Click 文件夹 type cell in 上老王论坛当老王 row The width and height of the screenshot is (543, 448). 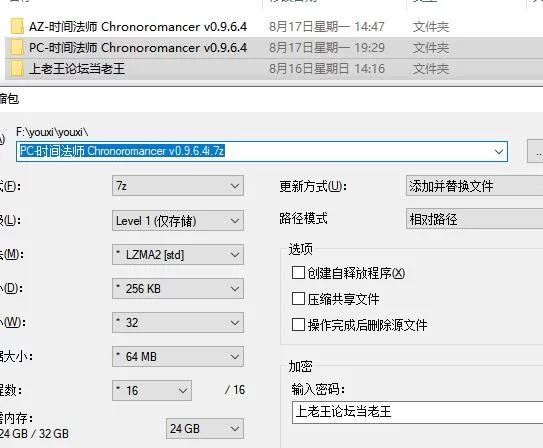click(430, 69)
